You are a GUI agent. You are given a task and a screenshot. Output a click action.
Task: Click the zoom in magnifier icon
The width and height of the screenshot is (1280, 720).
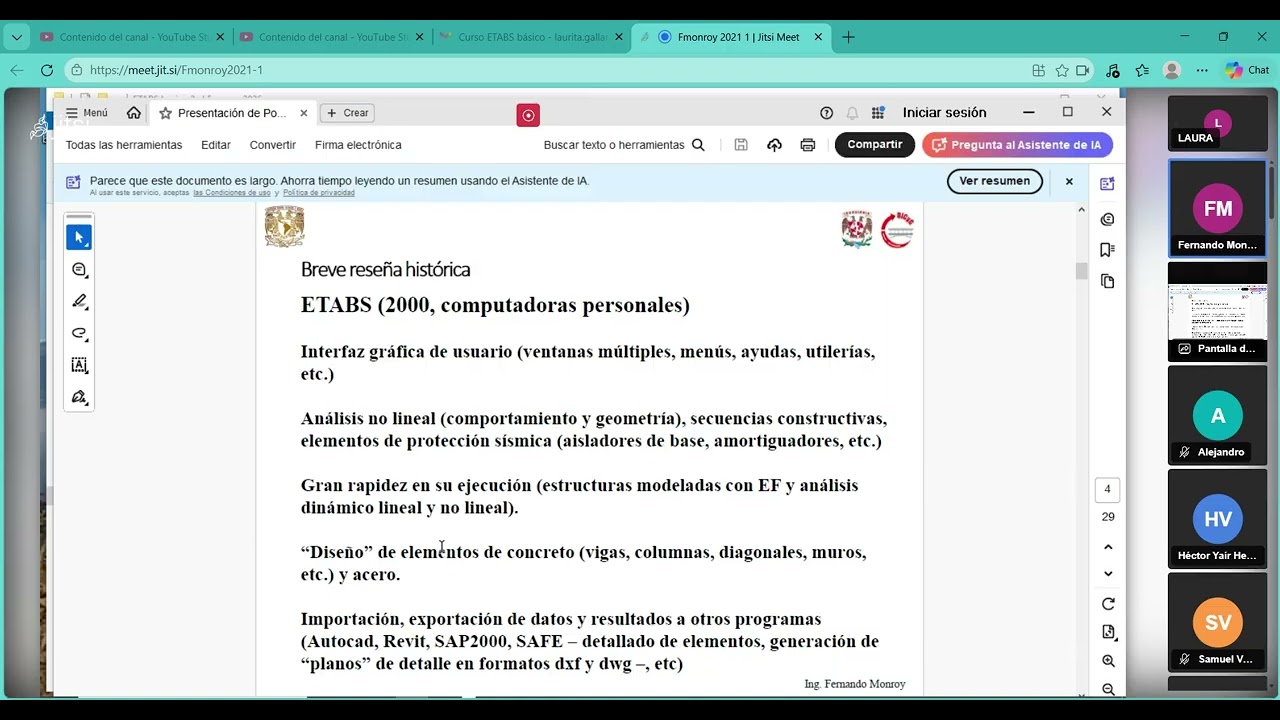point(1108,661)
